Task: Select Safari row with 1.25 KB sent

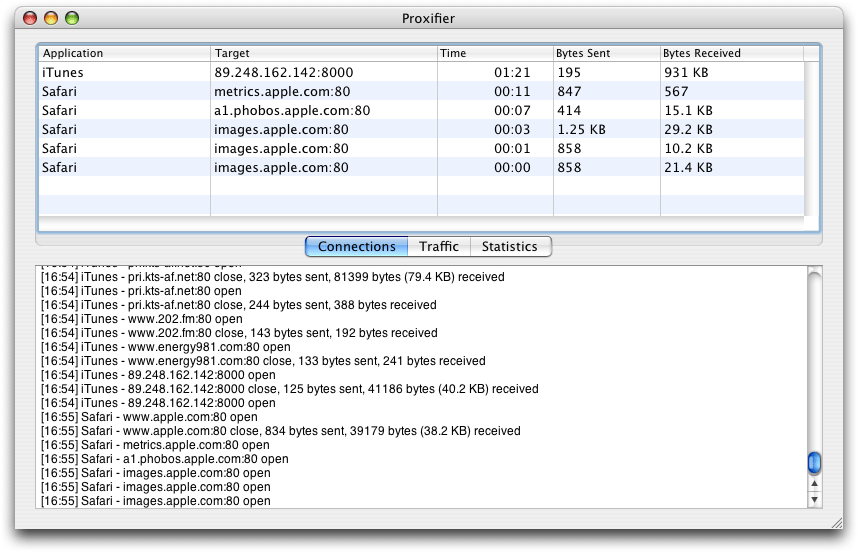Action: point(420,129)
